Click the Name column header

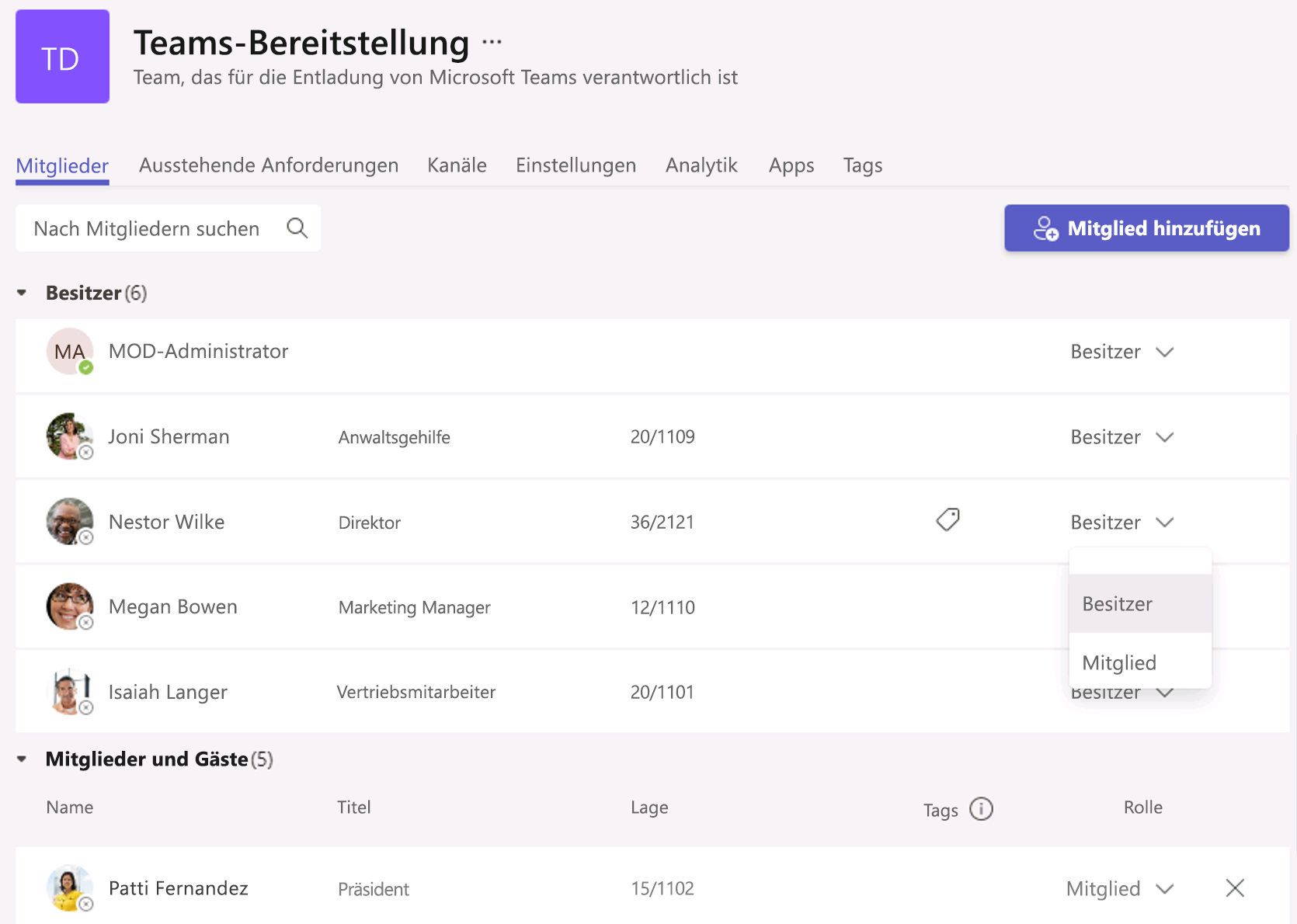(69, 808)
